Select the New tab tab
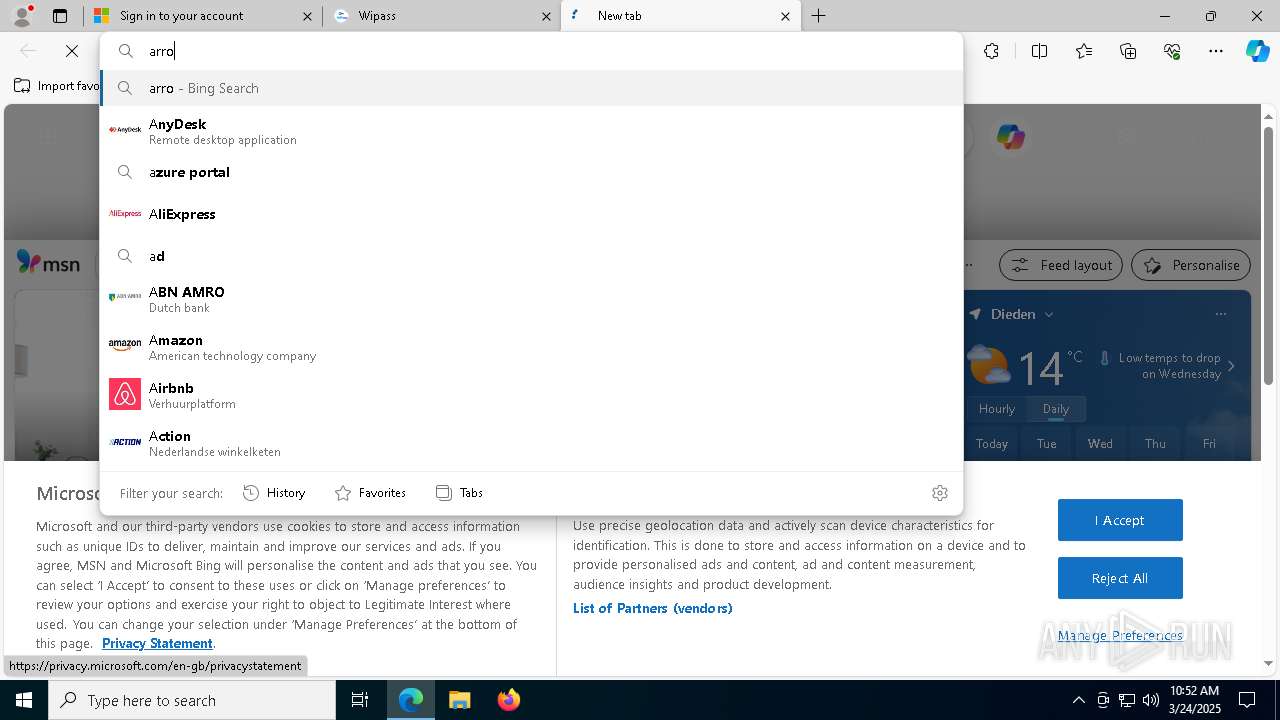The height and width of the screenshot is (720, 1280). pos(681,16)
